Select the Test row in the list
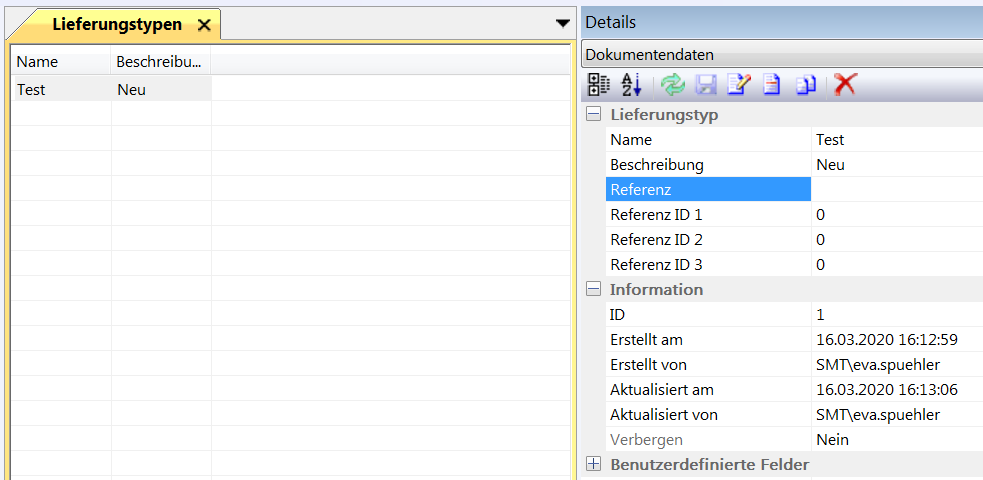Screen dimensions: 983x480 (60, 89)
